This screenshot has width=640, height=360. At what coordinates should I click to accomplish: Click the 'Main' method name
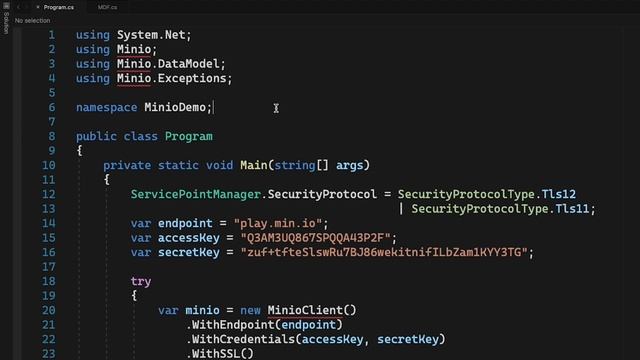pos(253,165)
